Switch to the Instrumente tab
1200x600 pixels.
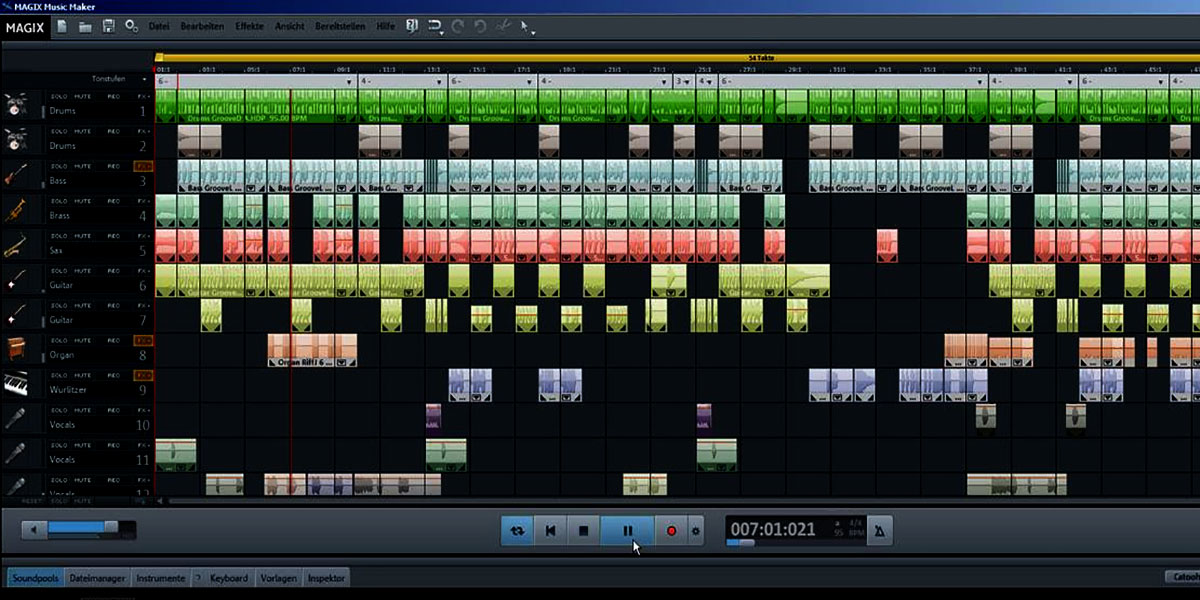pyautogui.click(x=161, y=578)
